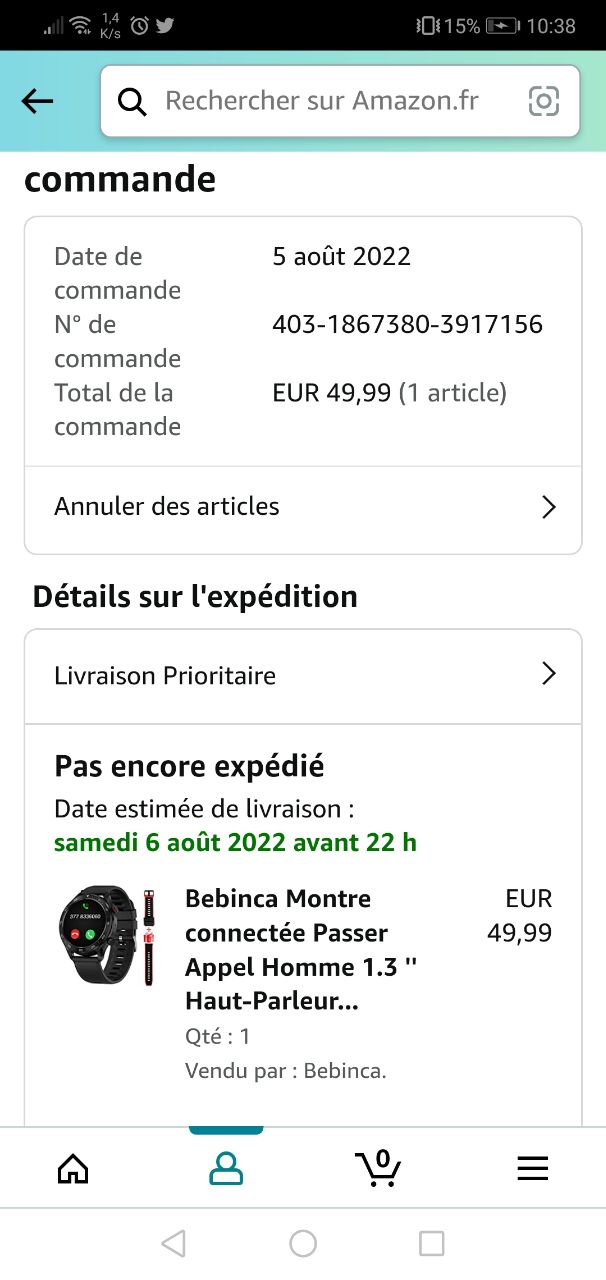Open the account profile icon

pyautogui.click(x=226, y=1168)
